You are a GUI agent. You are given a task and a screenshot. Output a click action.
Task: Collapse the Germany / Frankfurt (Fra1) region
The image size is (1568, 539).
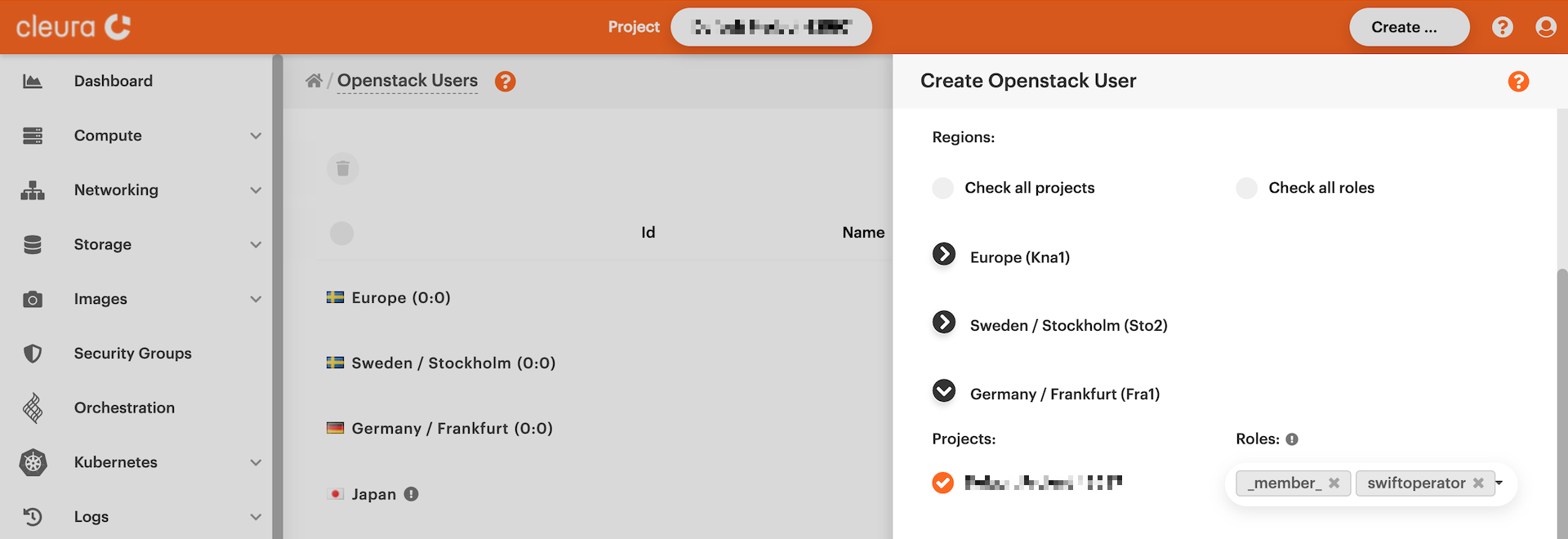coord(944,391)
